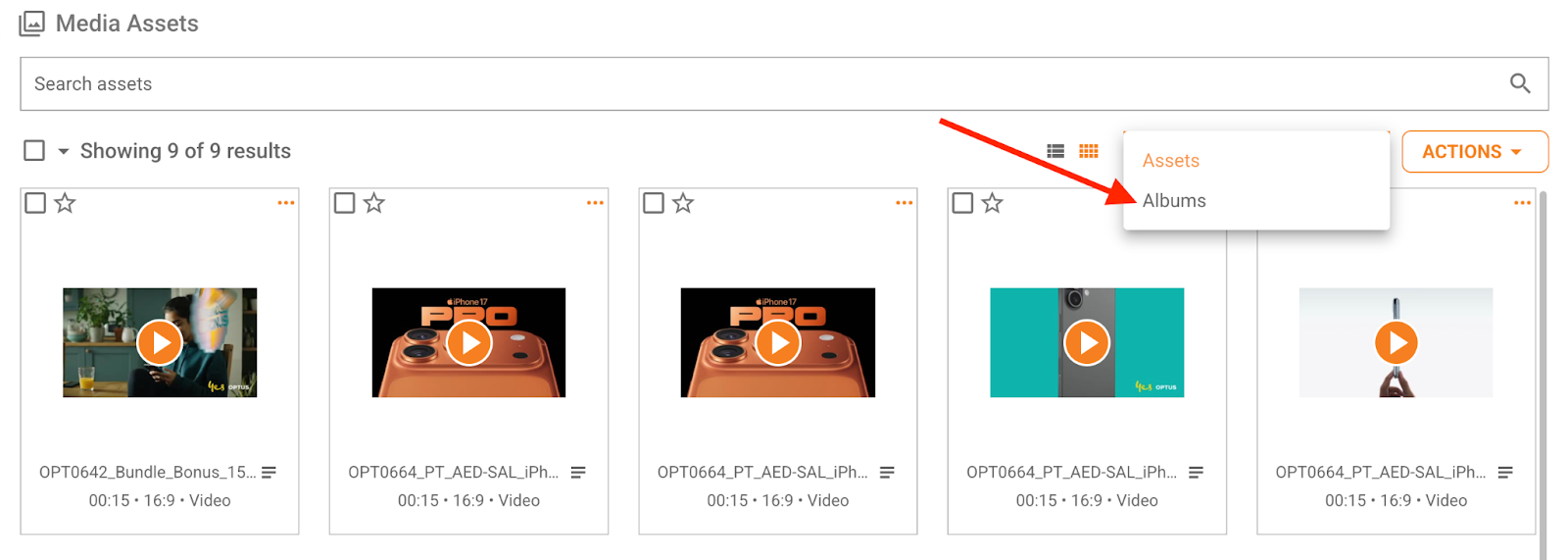The height and width of the screenshot is (560, 1568).
Task: Switch to list view
Action: point(1055,151)
